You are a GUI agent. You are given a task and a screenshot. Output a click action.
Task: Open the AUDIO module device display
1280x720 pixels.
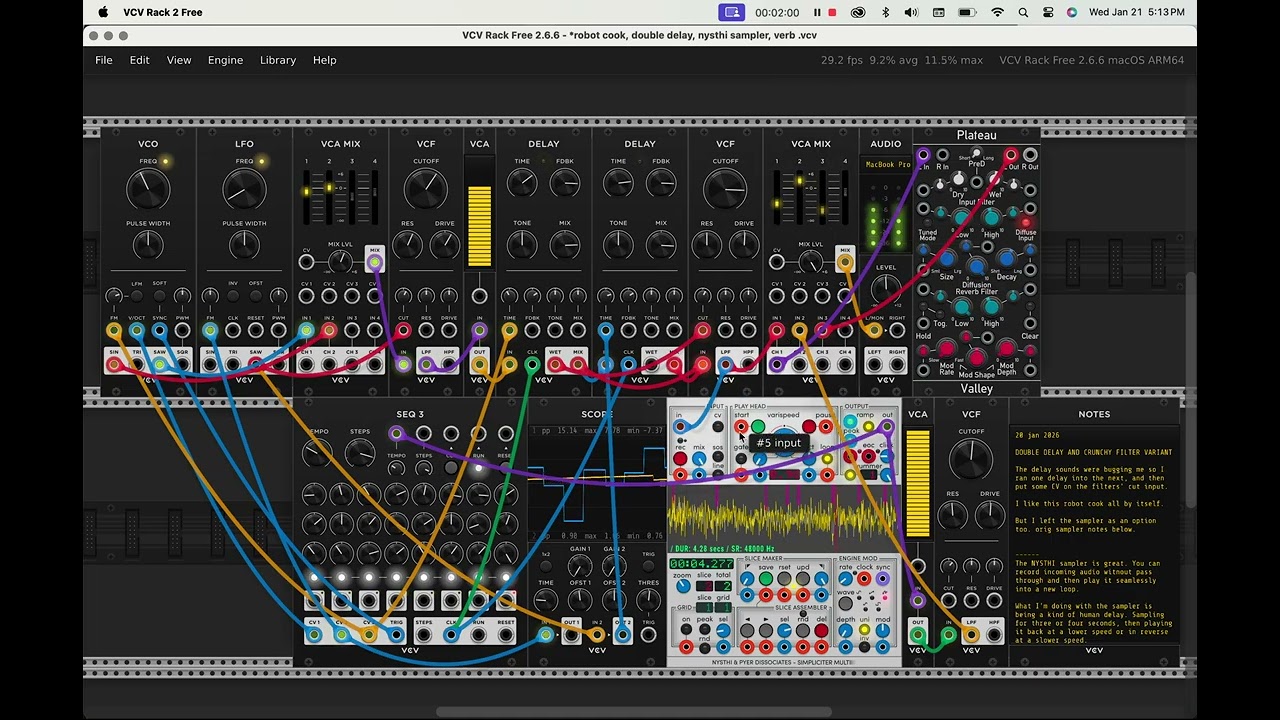click(x=886, y=164)
